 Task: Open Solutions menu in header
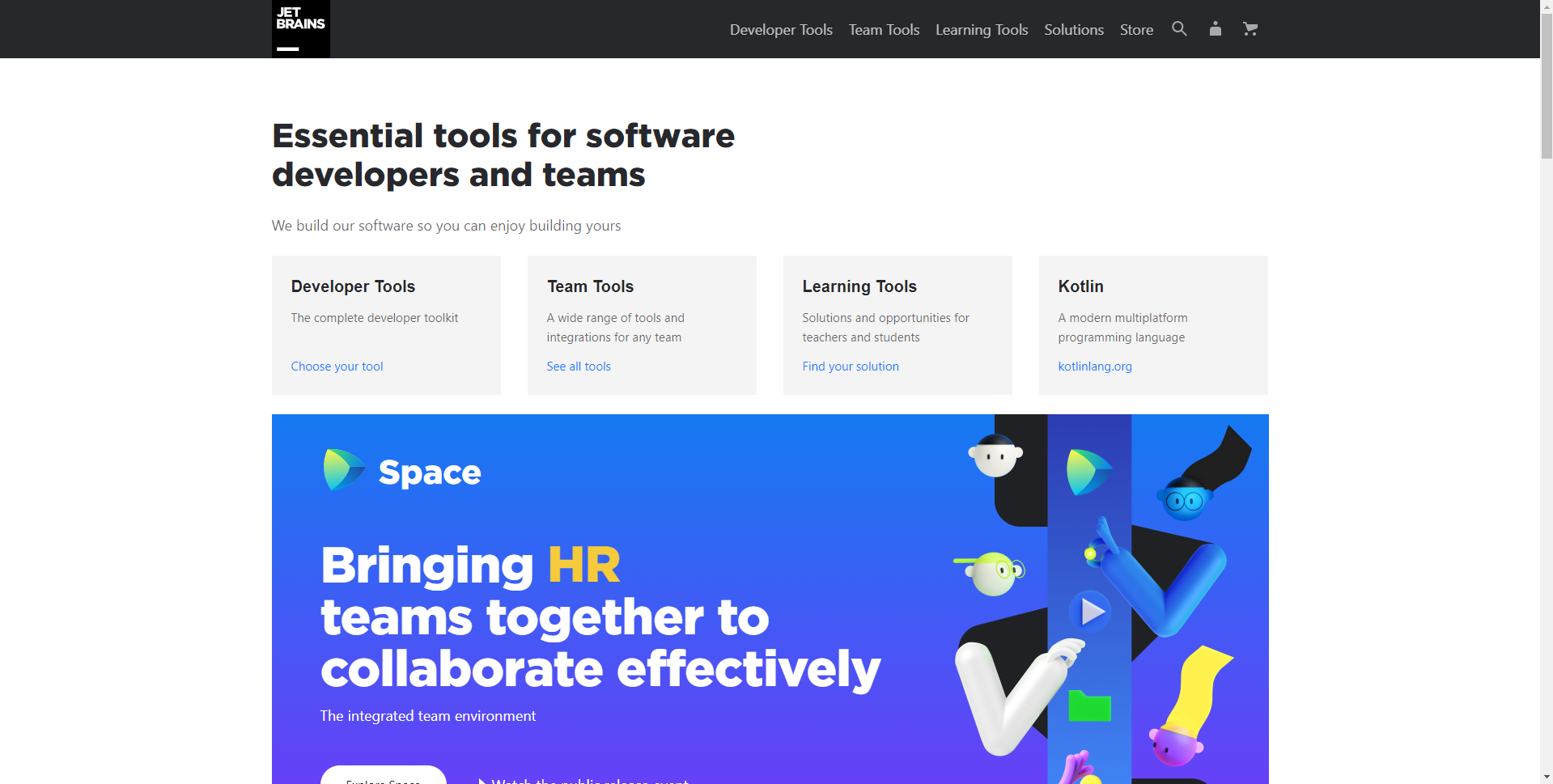click(1073, 30)
